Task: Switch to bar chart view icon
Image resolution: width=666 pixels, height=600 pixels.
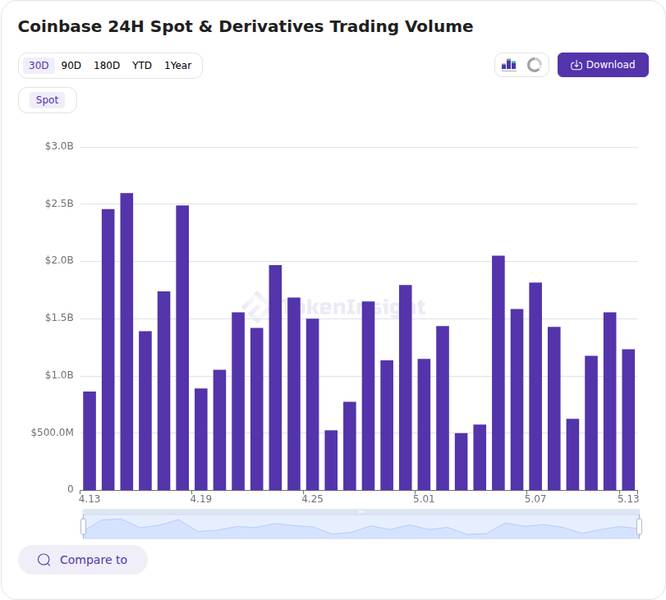Action: [509, 65]
